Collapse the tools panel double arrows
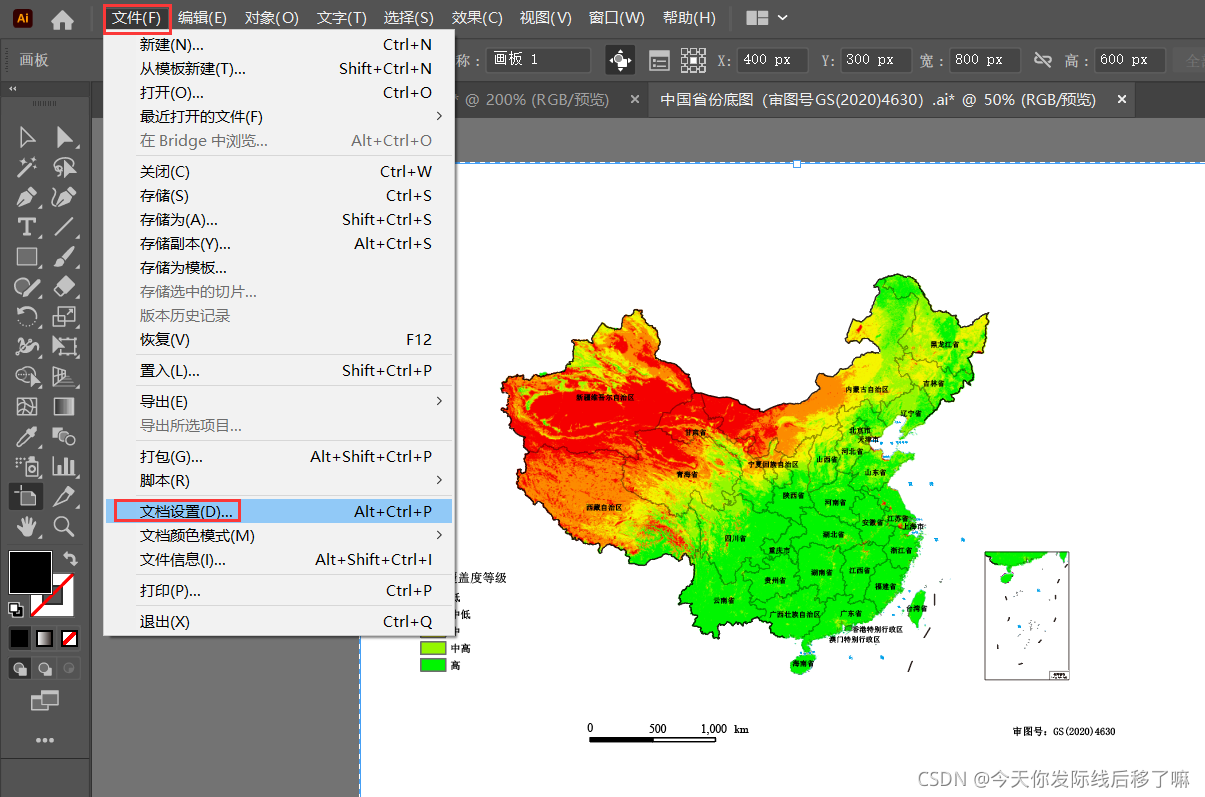This screenshot has width=1205, height=797. [14, 89]
